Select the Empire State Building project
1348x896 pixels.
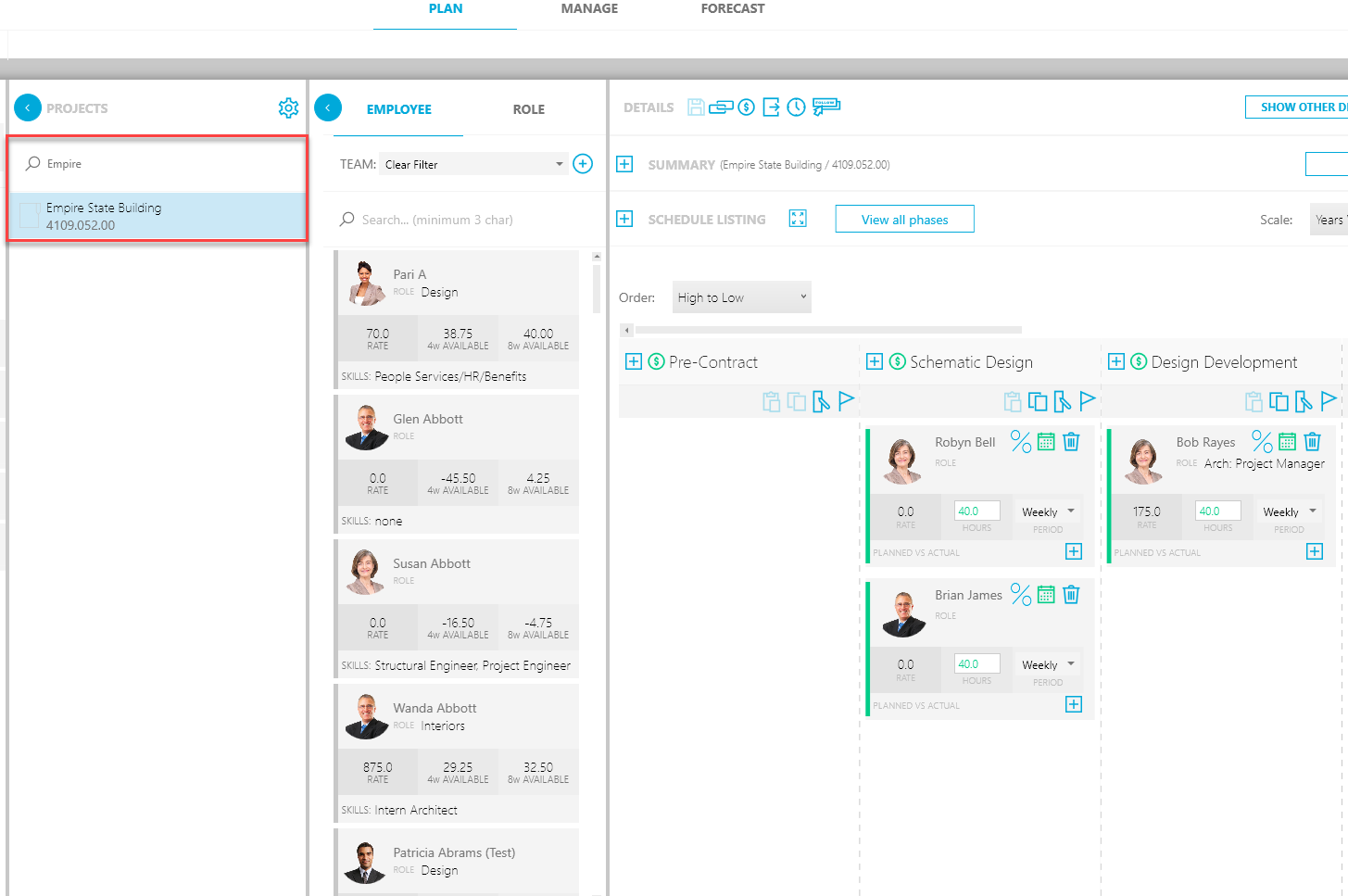coord(157,216)
